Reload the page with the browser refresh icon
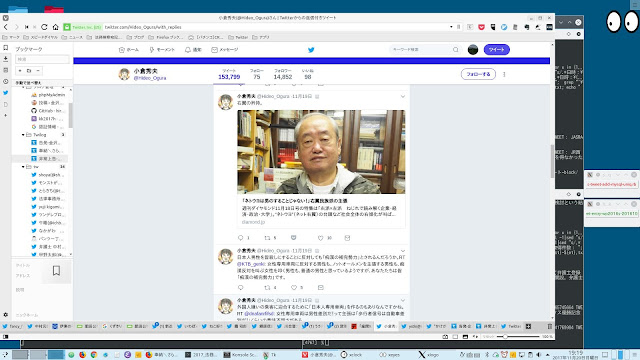Screen dimensions: 640x360 pyautogui.click(x=44, y=27)
